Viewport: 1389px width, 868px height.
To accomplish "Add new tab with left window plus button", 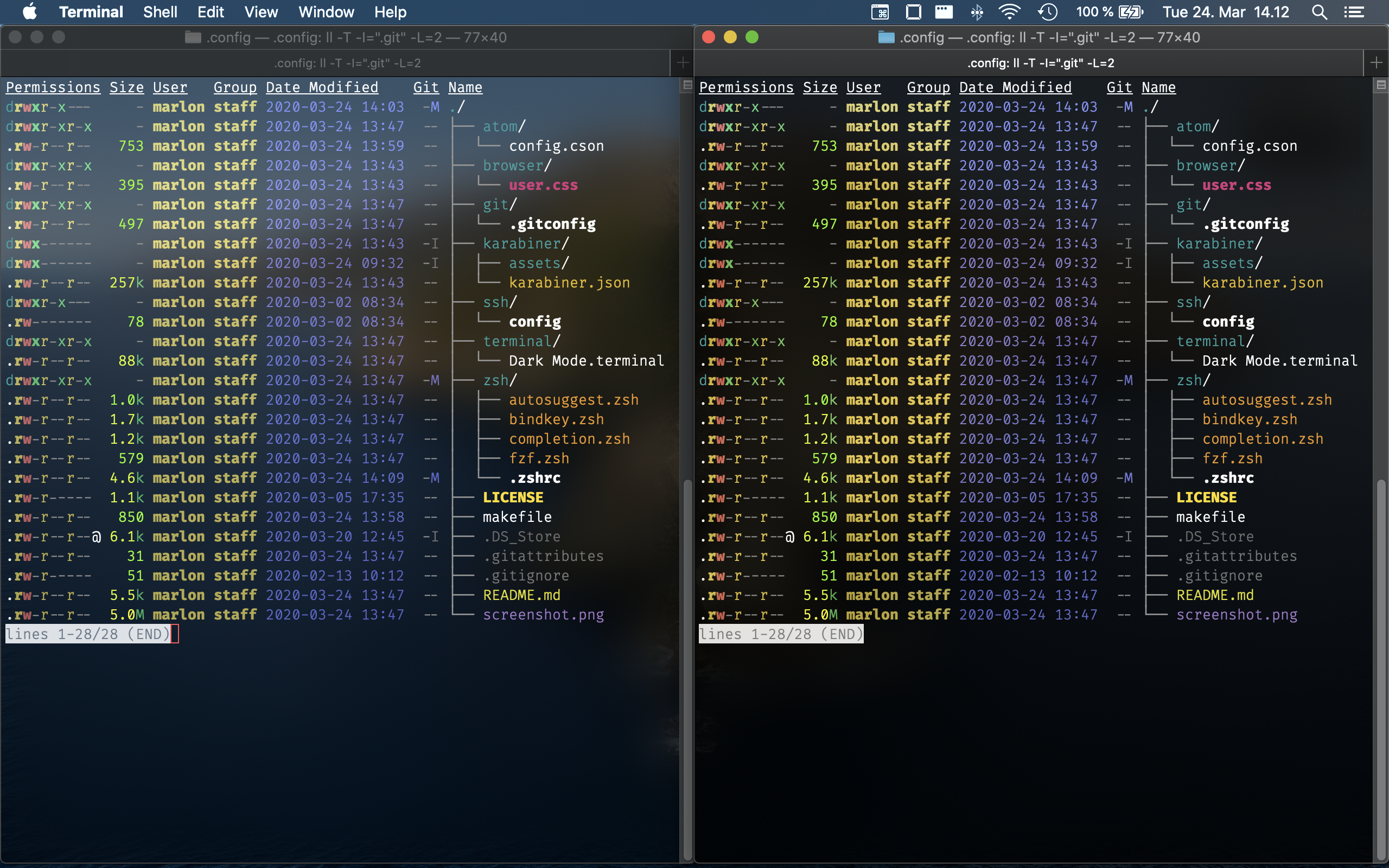I will coord(683,62).
